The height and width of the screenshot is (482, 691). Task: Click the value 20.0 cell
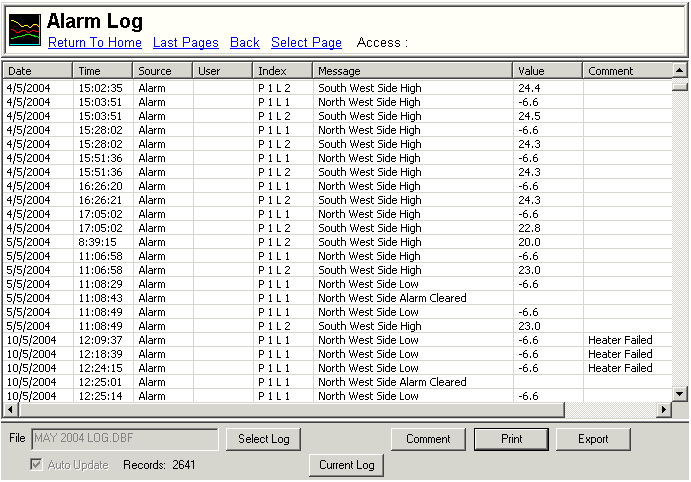pos(529,242)
